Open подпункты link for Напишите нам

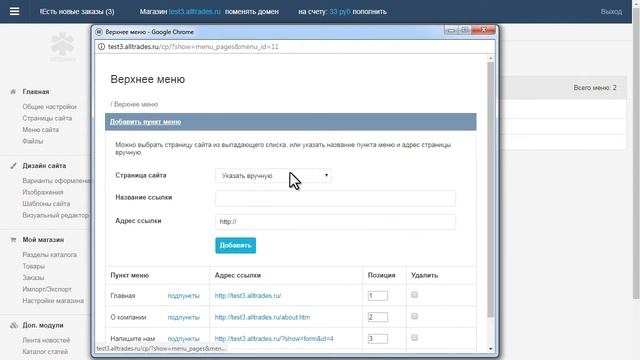pos(184,338)
